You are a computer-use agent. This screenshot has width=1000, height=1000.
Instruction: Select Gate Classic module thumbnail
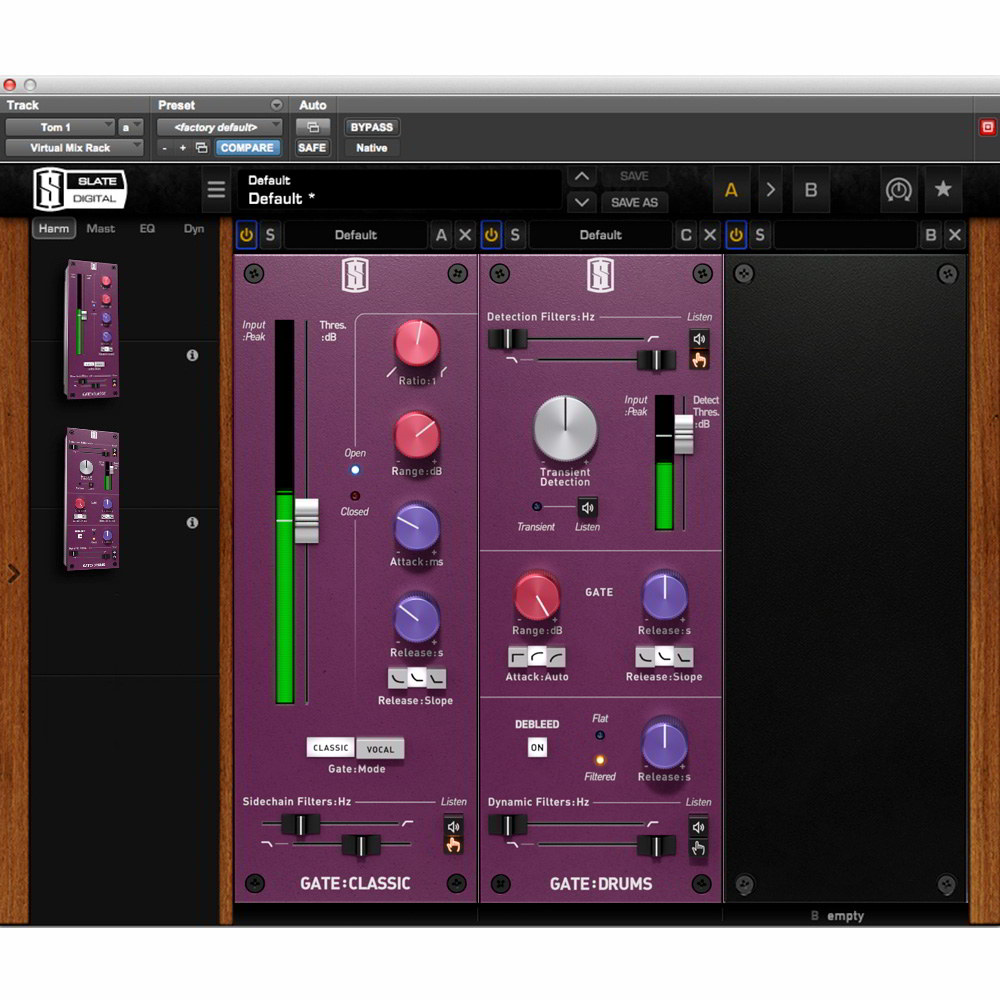(92, 328)
